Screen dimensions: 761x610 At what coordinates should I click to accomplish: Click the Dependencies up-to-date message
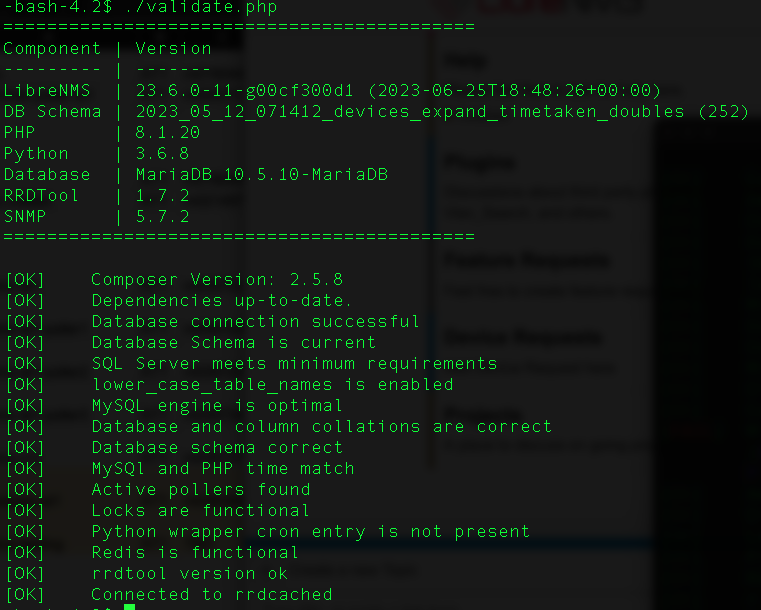[x=222, y=300]
